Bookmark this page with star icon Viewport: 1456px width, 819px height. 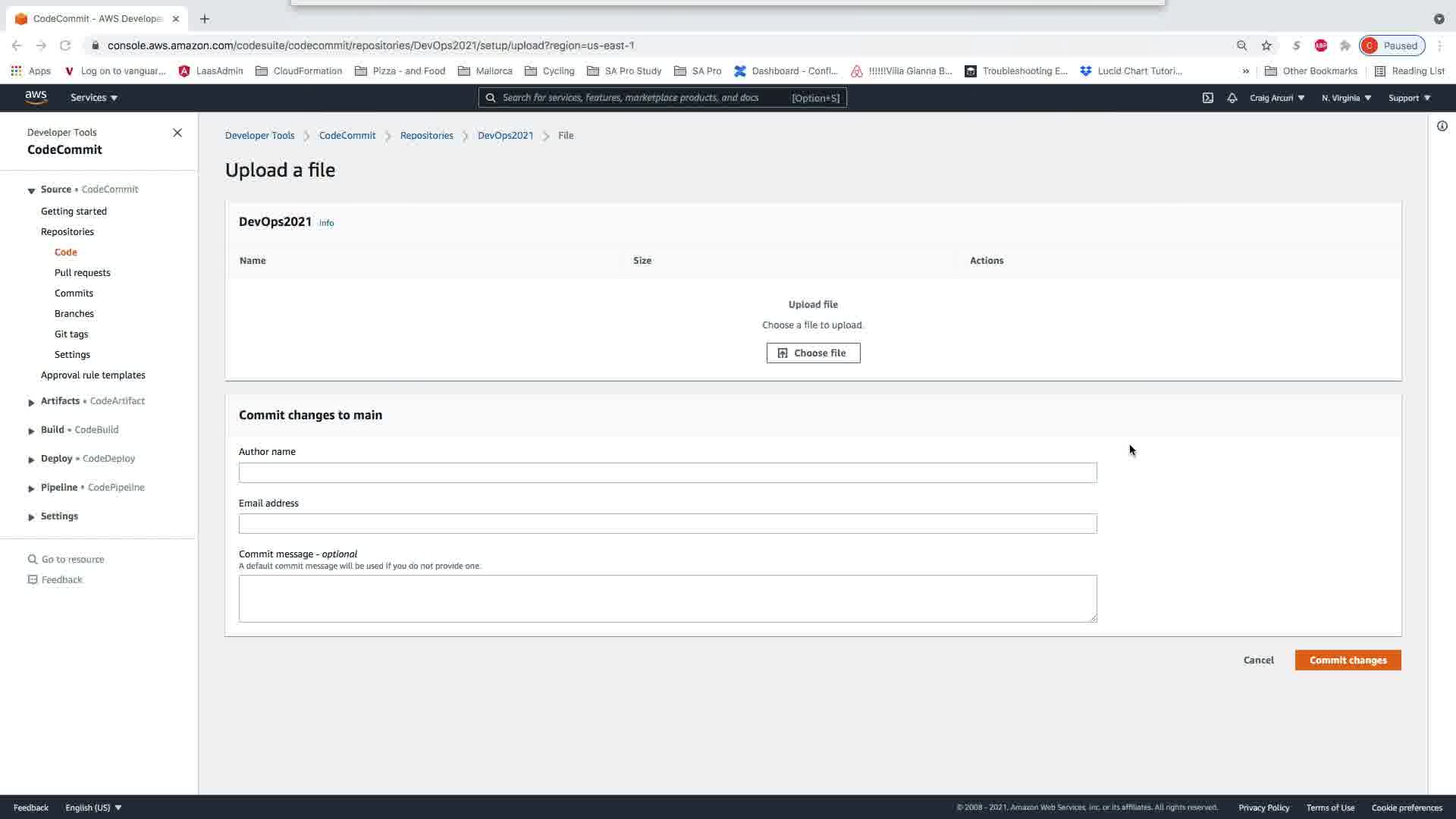(1266, 45)
